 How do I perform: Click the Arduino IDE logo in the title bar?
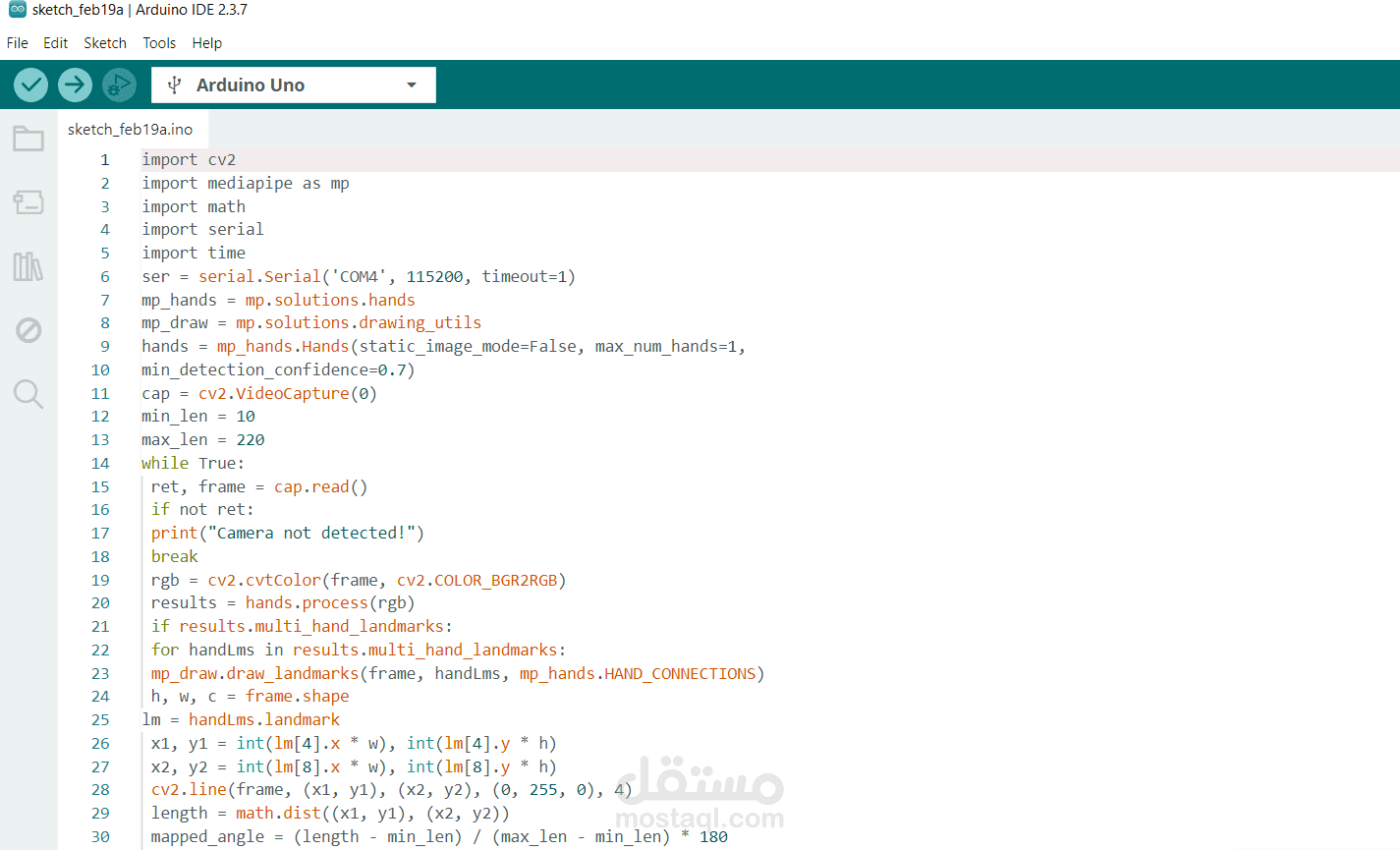[17, 10]
